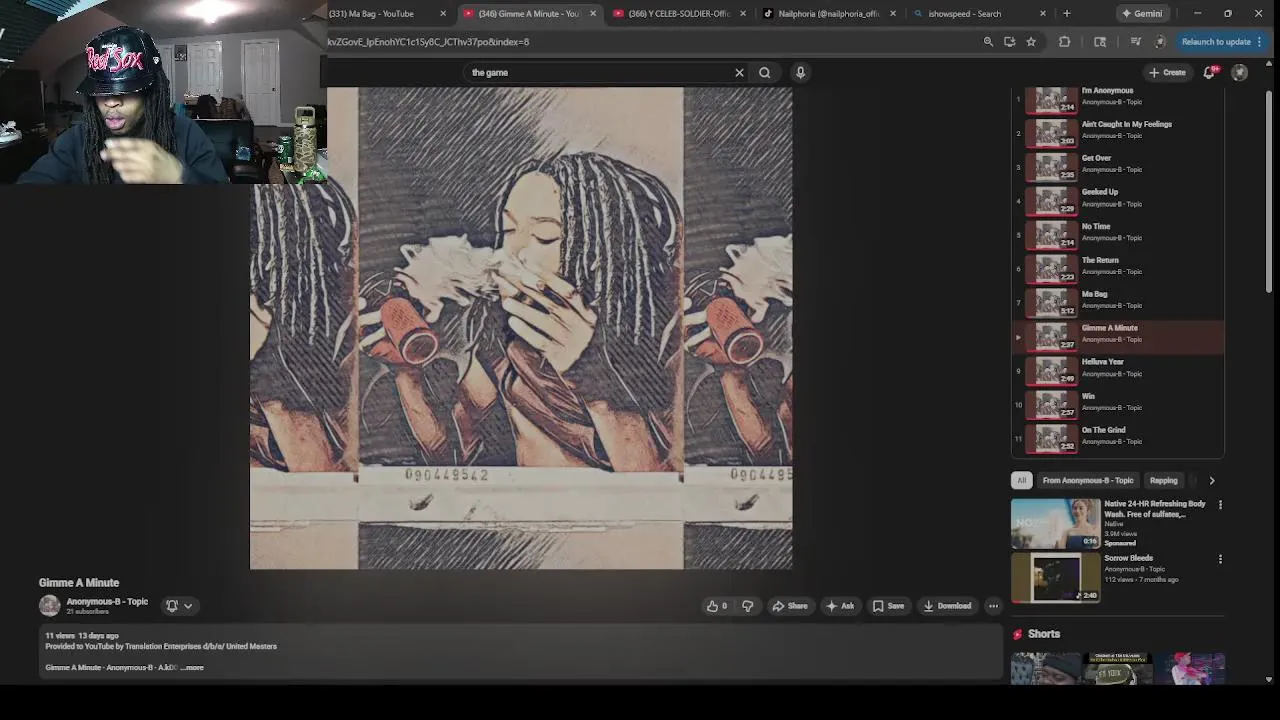1280x720 pixels.
Task: Click the Create button
Action: (x=1167, y=72)
